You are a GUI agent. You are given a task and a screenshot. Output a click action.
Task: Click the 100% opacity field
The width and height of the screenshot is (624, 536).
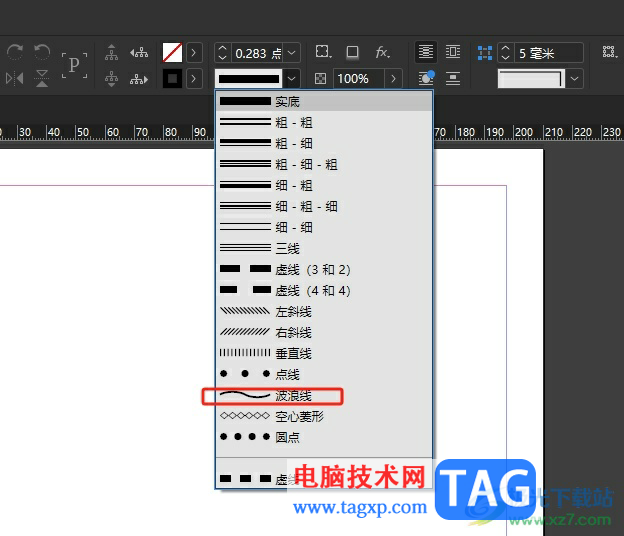click(x=359, y=78)
